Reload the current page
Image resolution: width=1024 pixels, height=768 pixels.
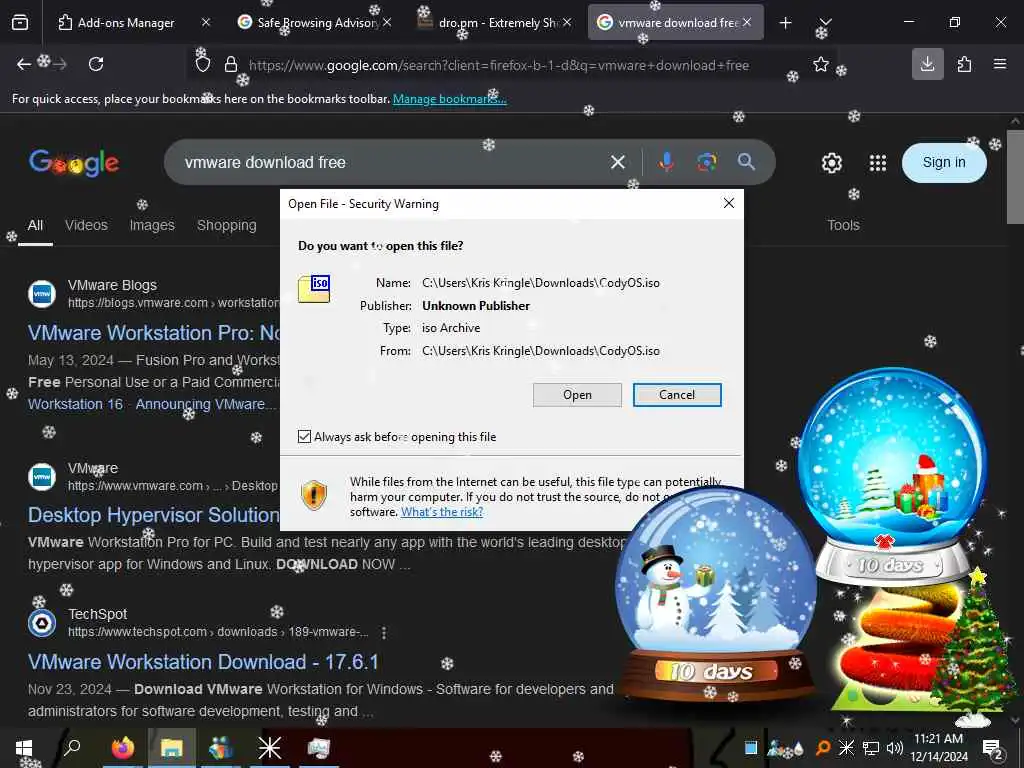coord(96,64)
